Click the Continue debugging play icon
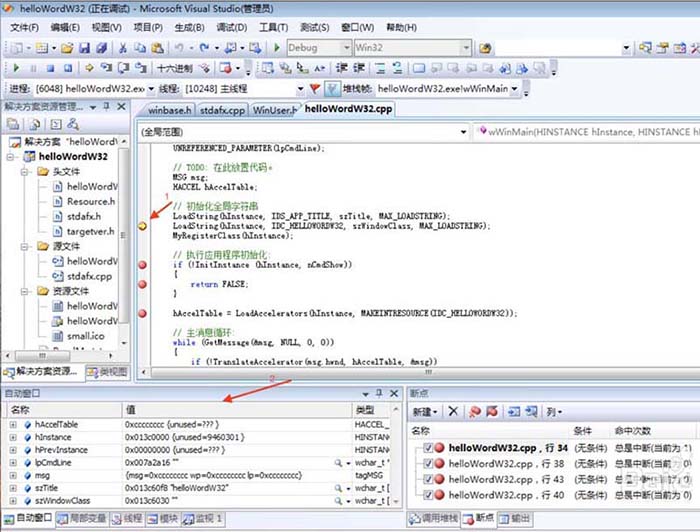The height and width of the screenshot is (532, 700). click(17, 68)
